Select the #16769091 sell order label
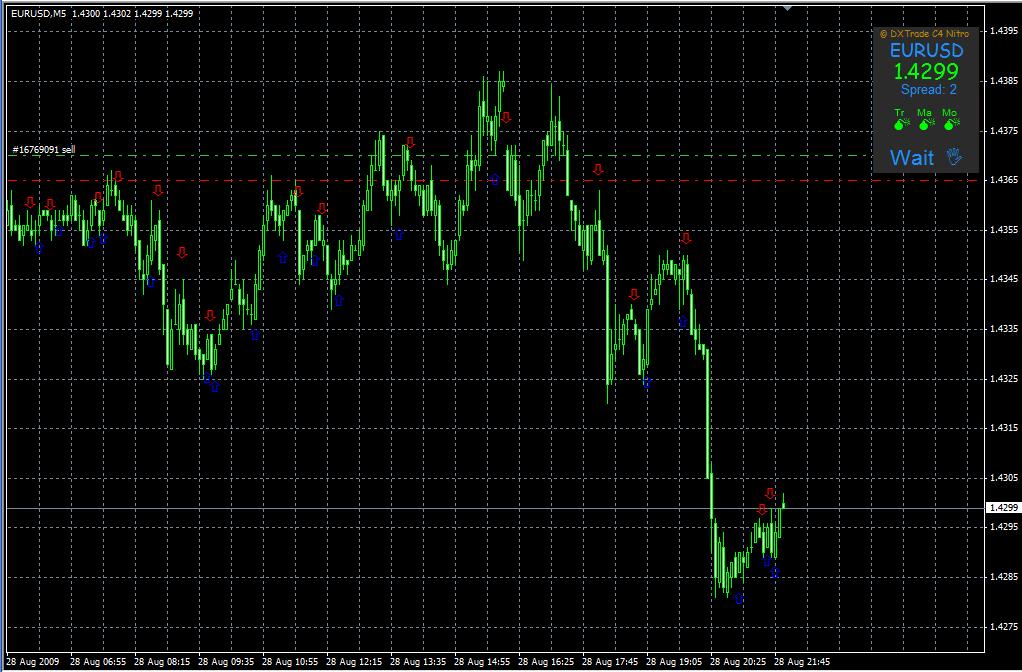This screenshot has height=672, width=1022. click(x=44, y=150)
